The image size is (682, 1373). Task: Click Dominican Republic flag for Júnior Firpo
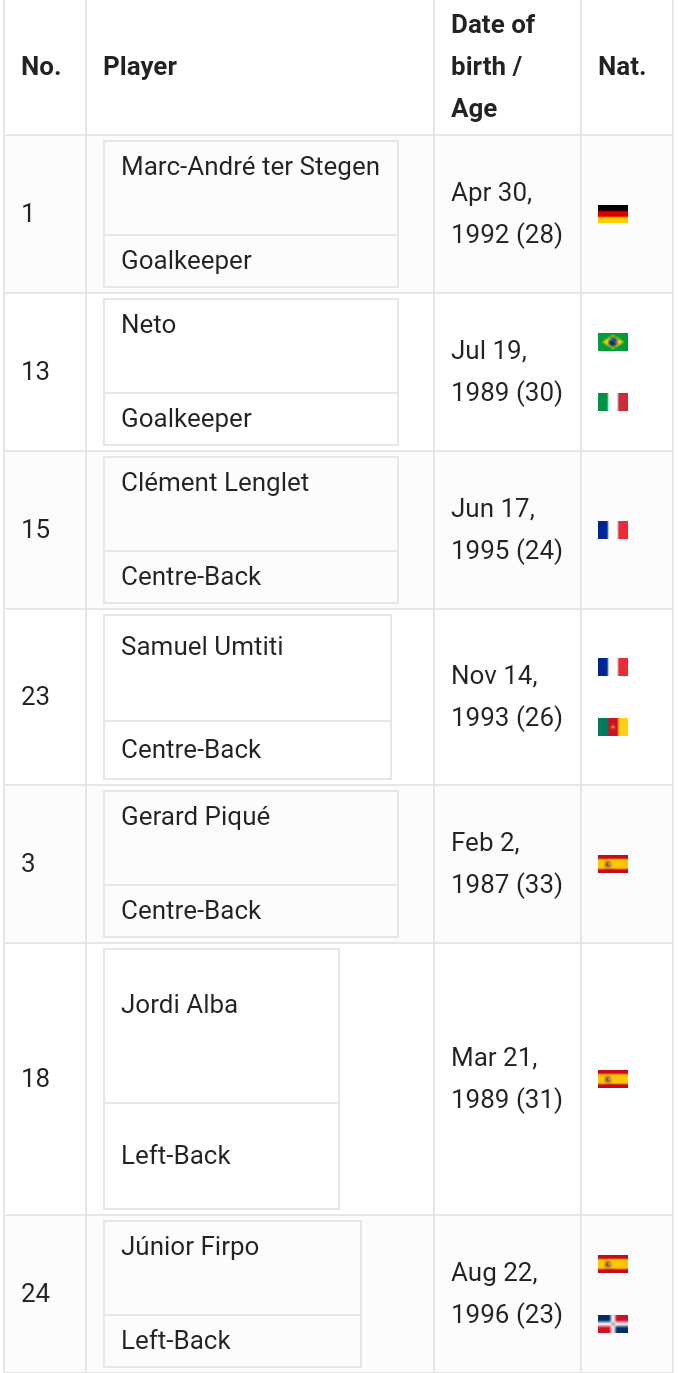pos(612,1325)
